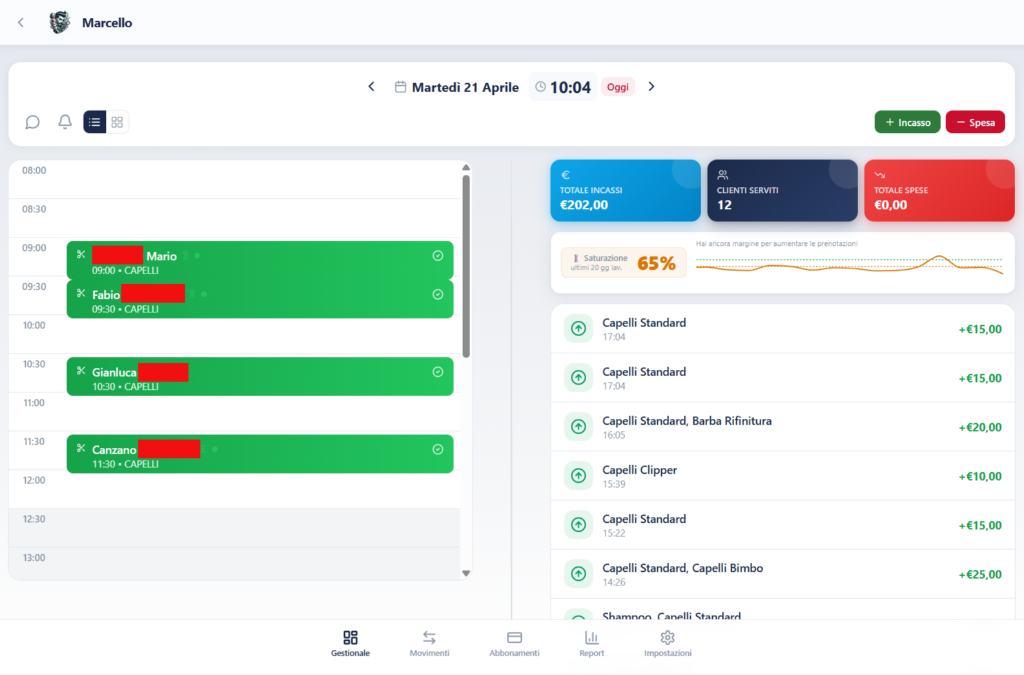
Task: Open the calendar date picker icon
Action: coord(400,87)
